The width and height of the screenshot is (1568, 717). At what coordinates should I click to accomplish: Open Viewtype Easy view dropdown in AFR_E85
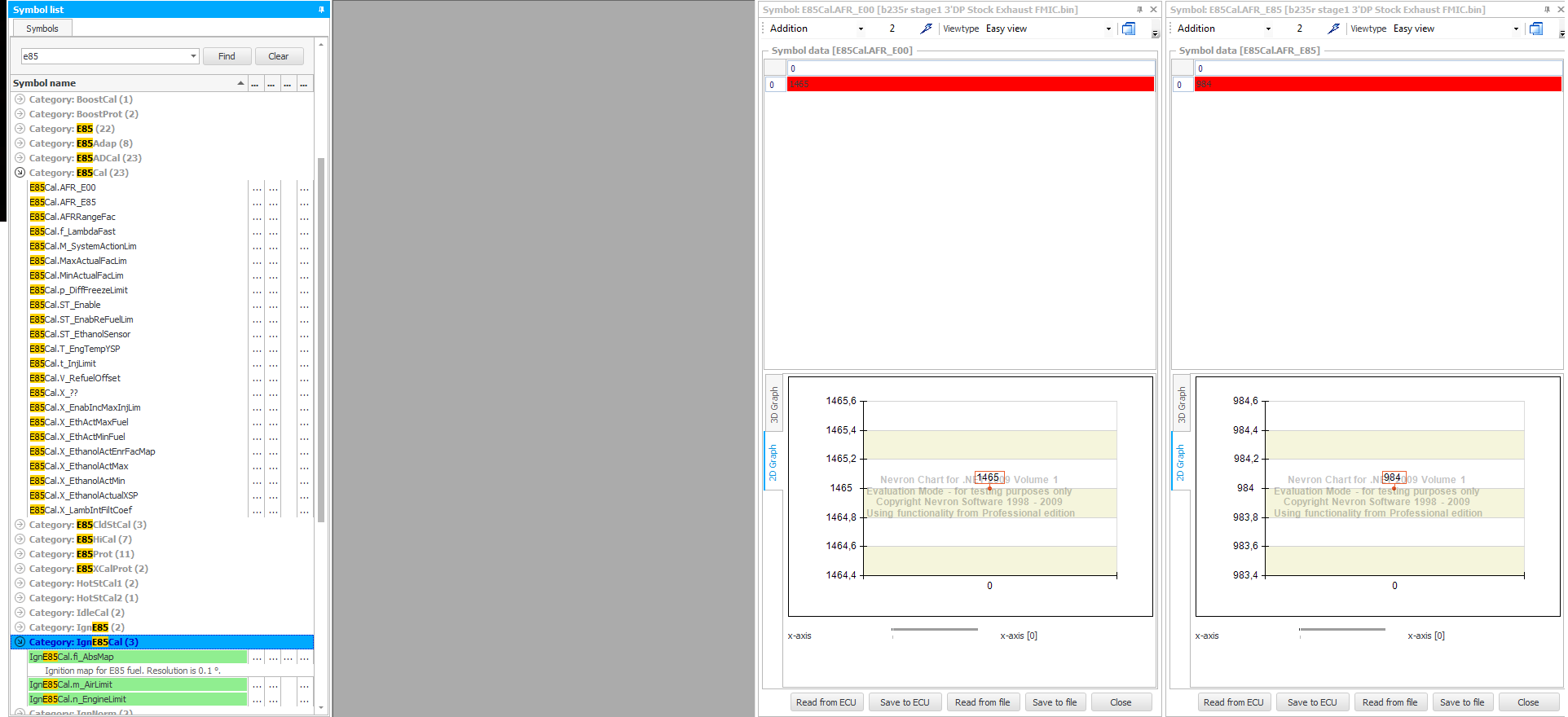1516,29
